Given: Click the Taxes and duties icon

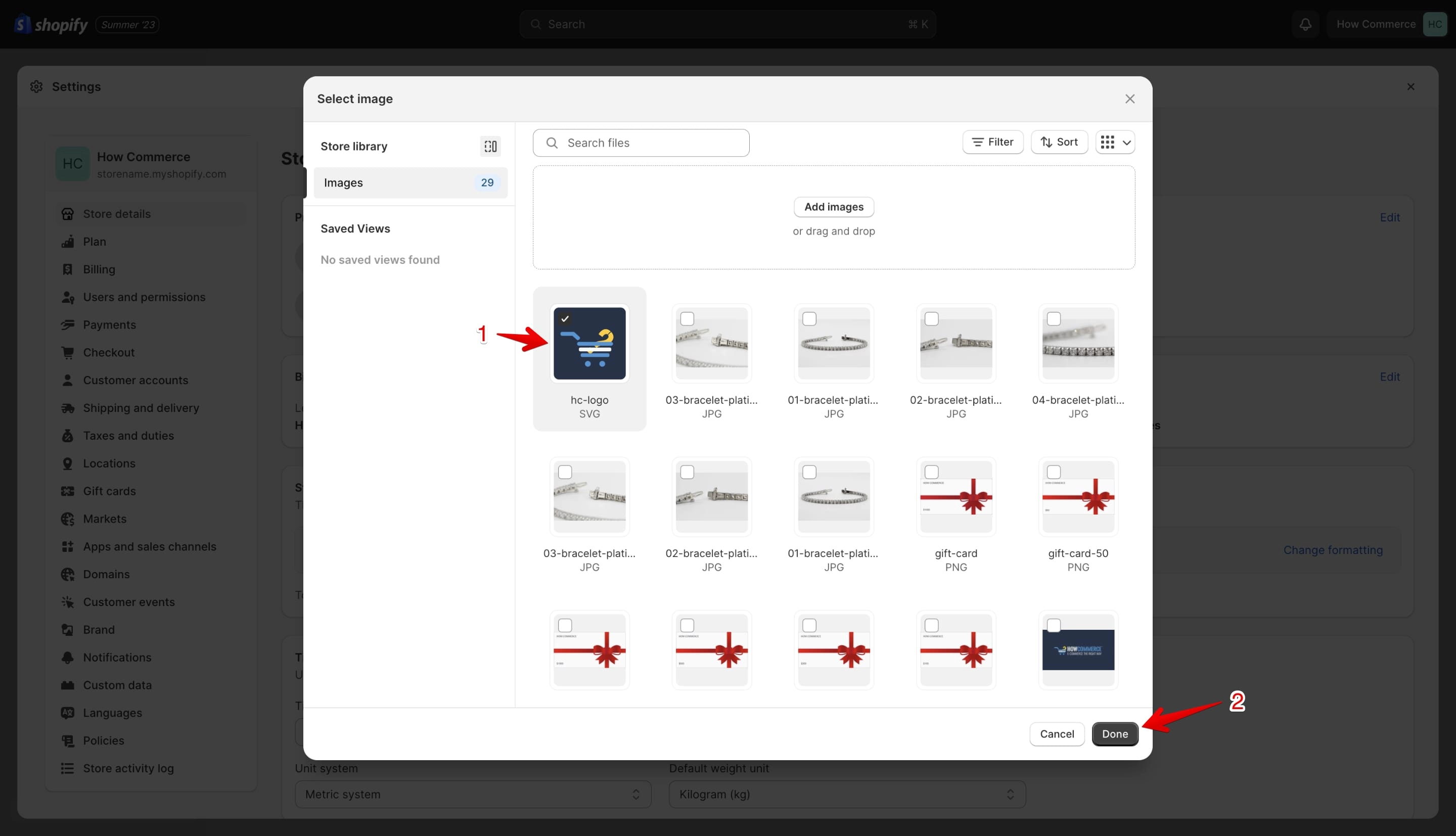Looking at the screenshot, I should click(x=68, y=436).
